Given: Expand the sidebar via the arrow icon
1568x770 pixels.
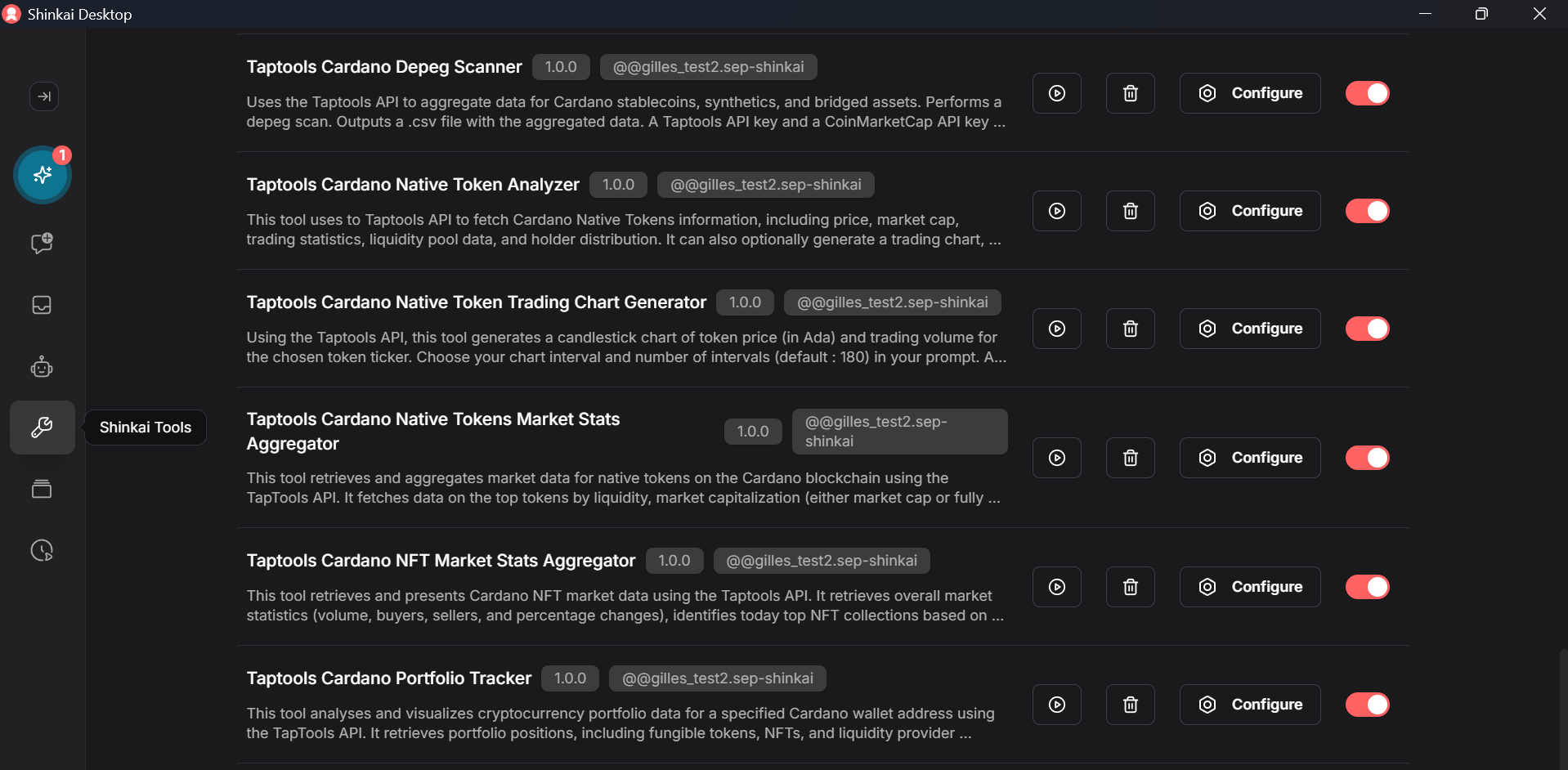Looking at the screenshot, I should pos(44,96).
